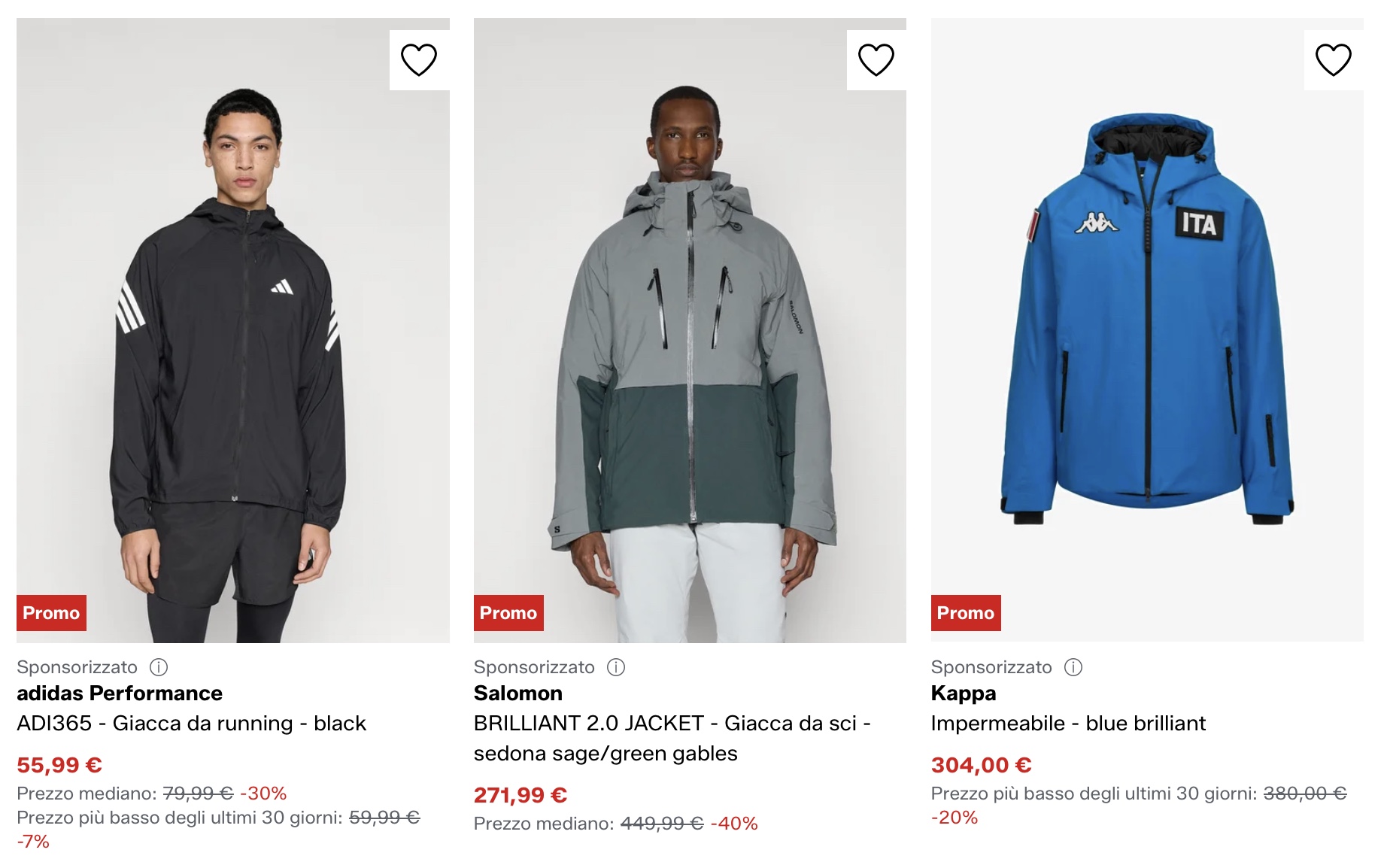Screen dimensions: 1387x868
Task: Open the adidas Performance brand link
Action: [x=120, y=693]
